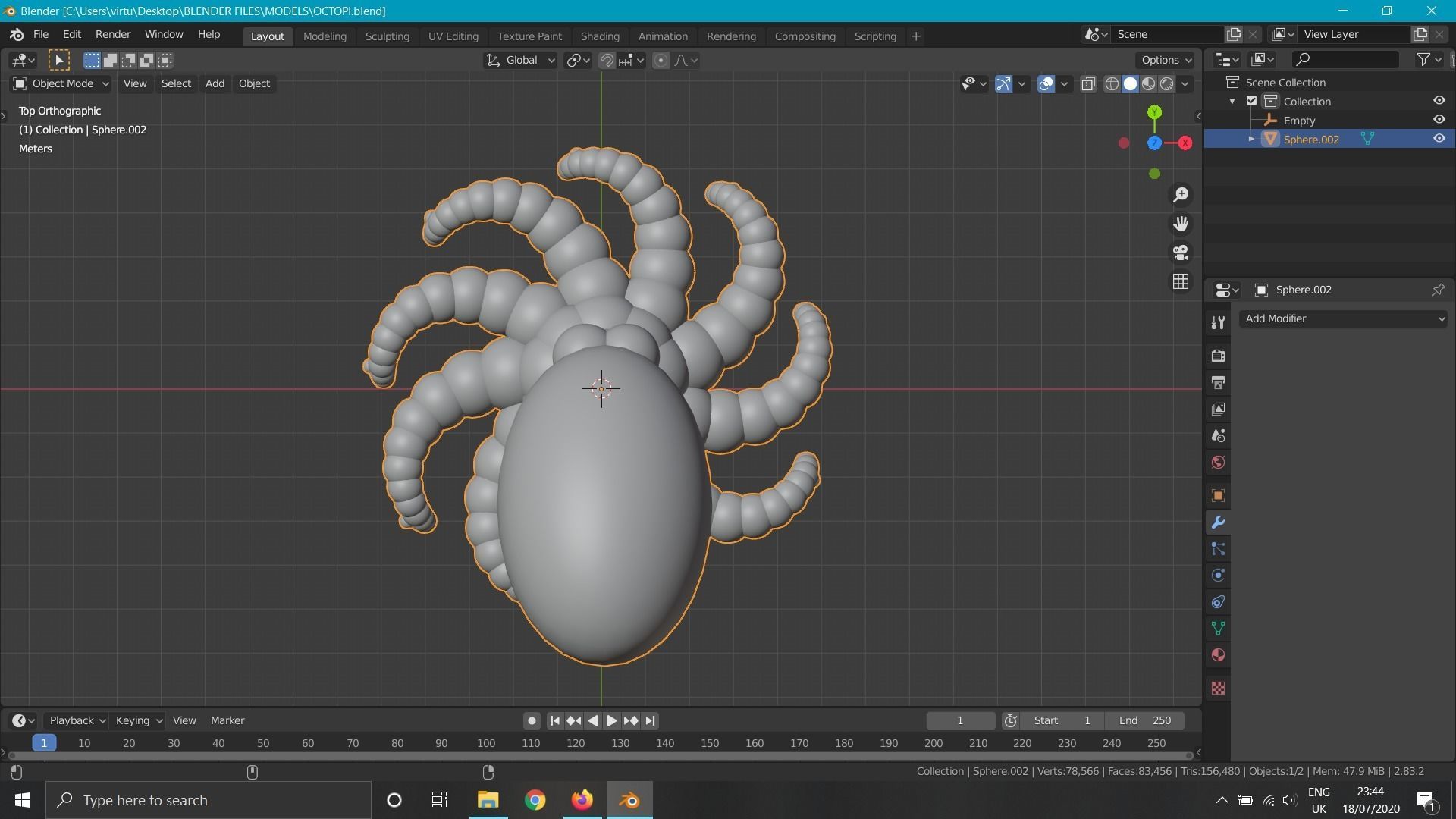Toggle X-ray mode

[x=1088, y=84]
